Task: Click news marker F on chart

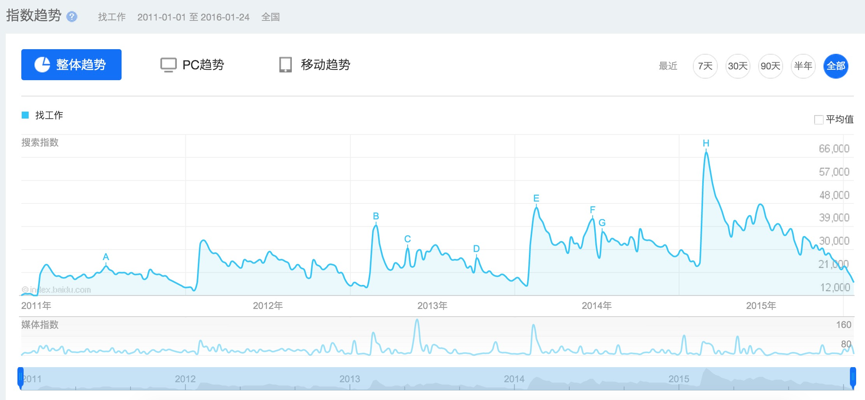Action: pyautogui.click(x=592, y=210)
